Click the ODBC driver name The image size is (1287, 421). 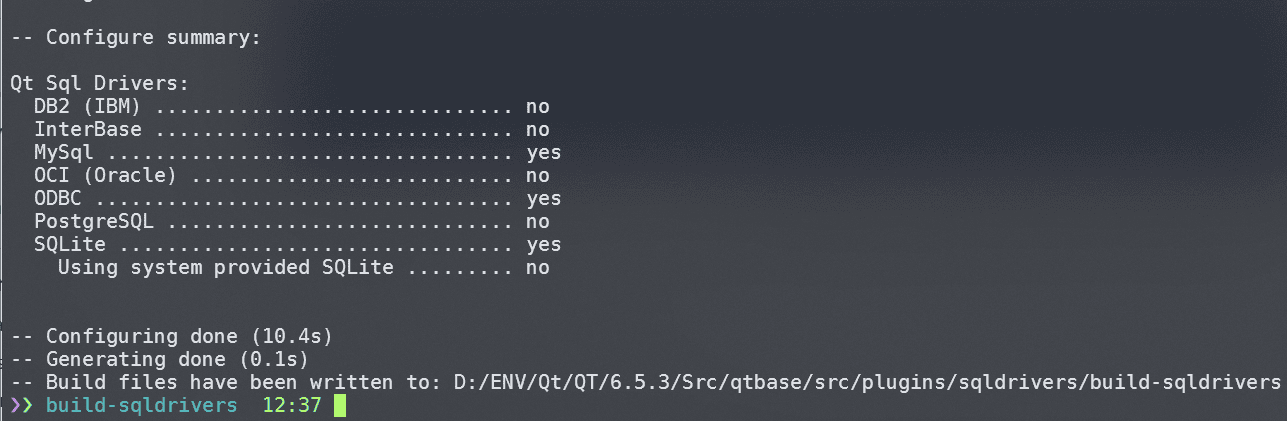pos(57,199)
